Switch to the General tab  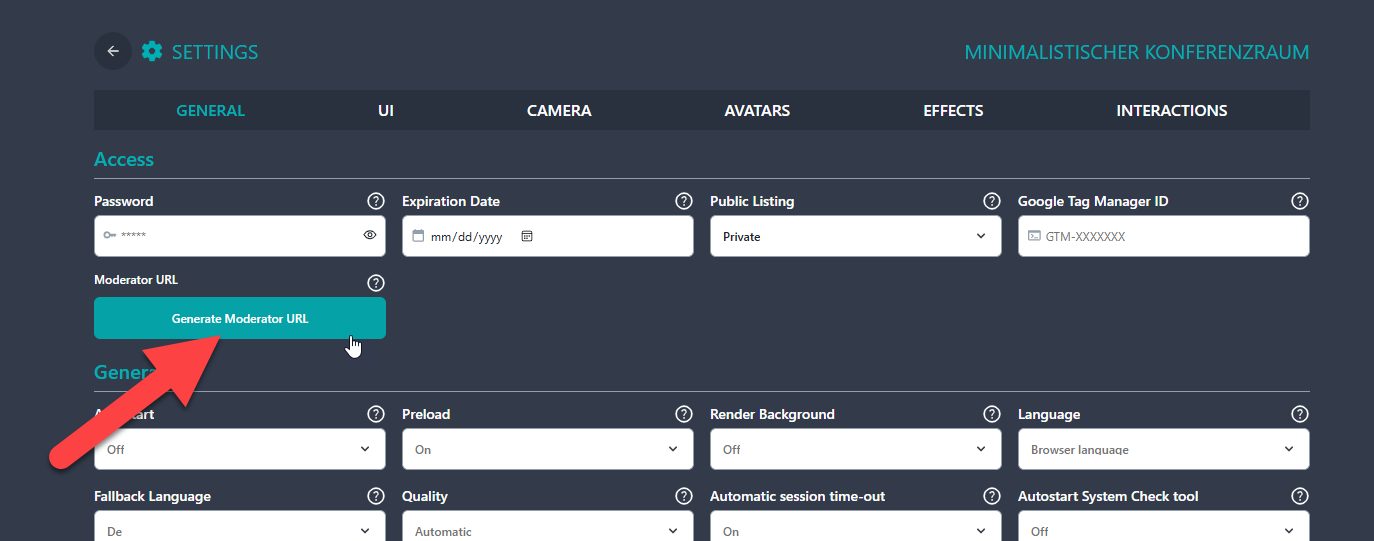pyautogui.click(x=210, y=110)
